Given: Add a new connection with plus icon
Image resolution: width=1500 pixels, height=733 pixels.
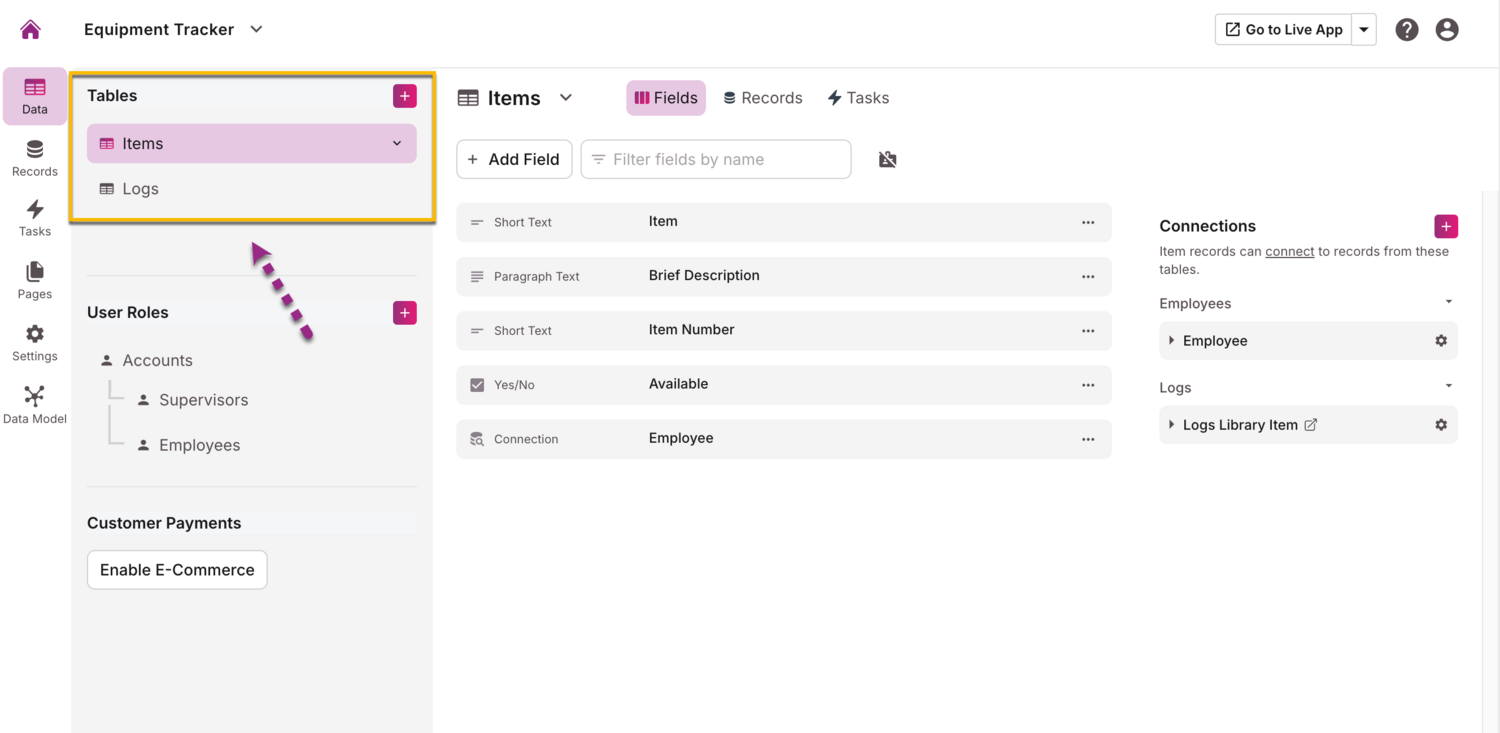Looking at the screenshot, I should 1445,226.
